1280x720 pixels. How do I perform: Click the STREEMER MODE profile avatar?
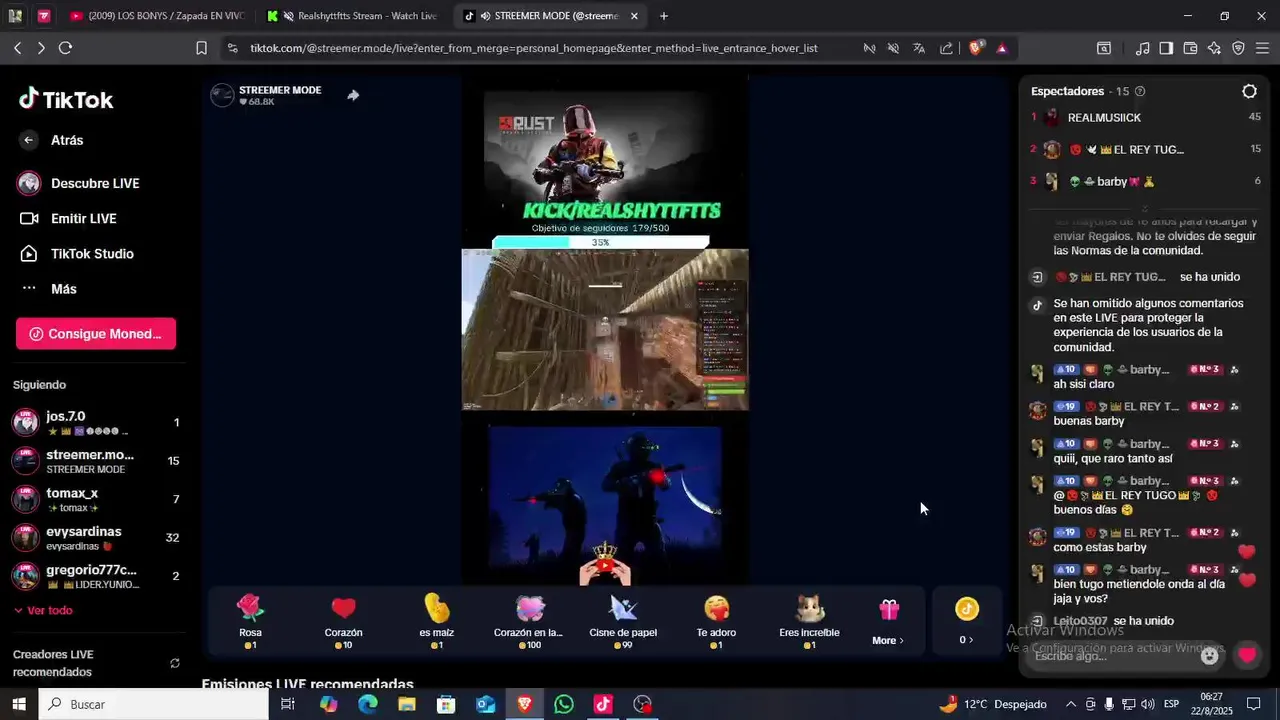pos(222,95)
